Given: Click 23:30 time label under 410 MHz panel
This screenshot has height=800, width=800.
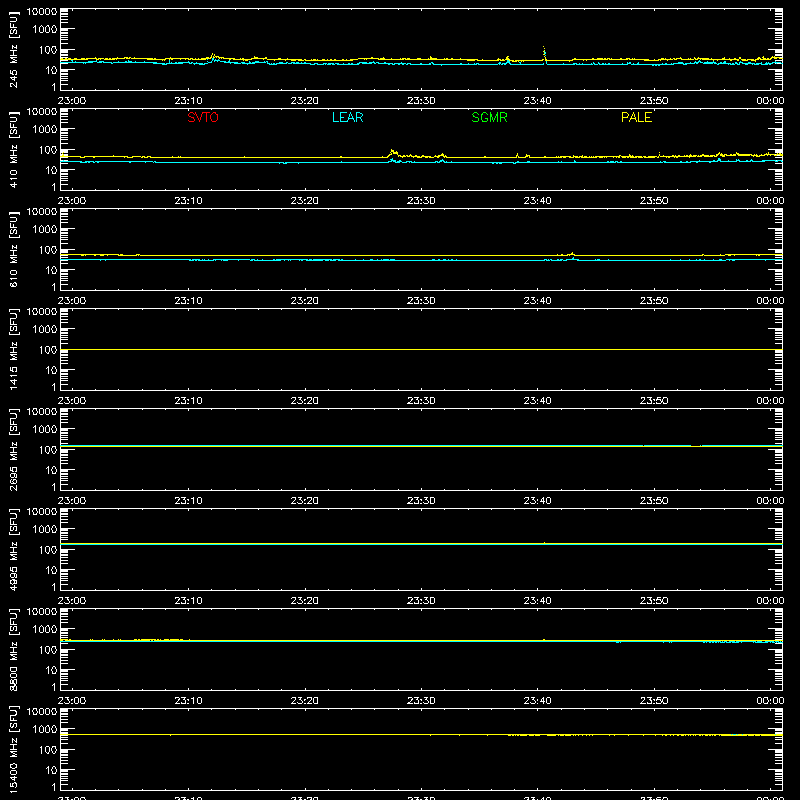Looking at the screenshot, I should tap(421, 201).
